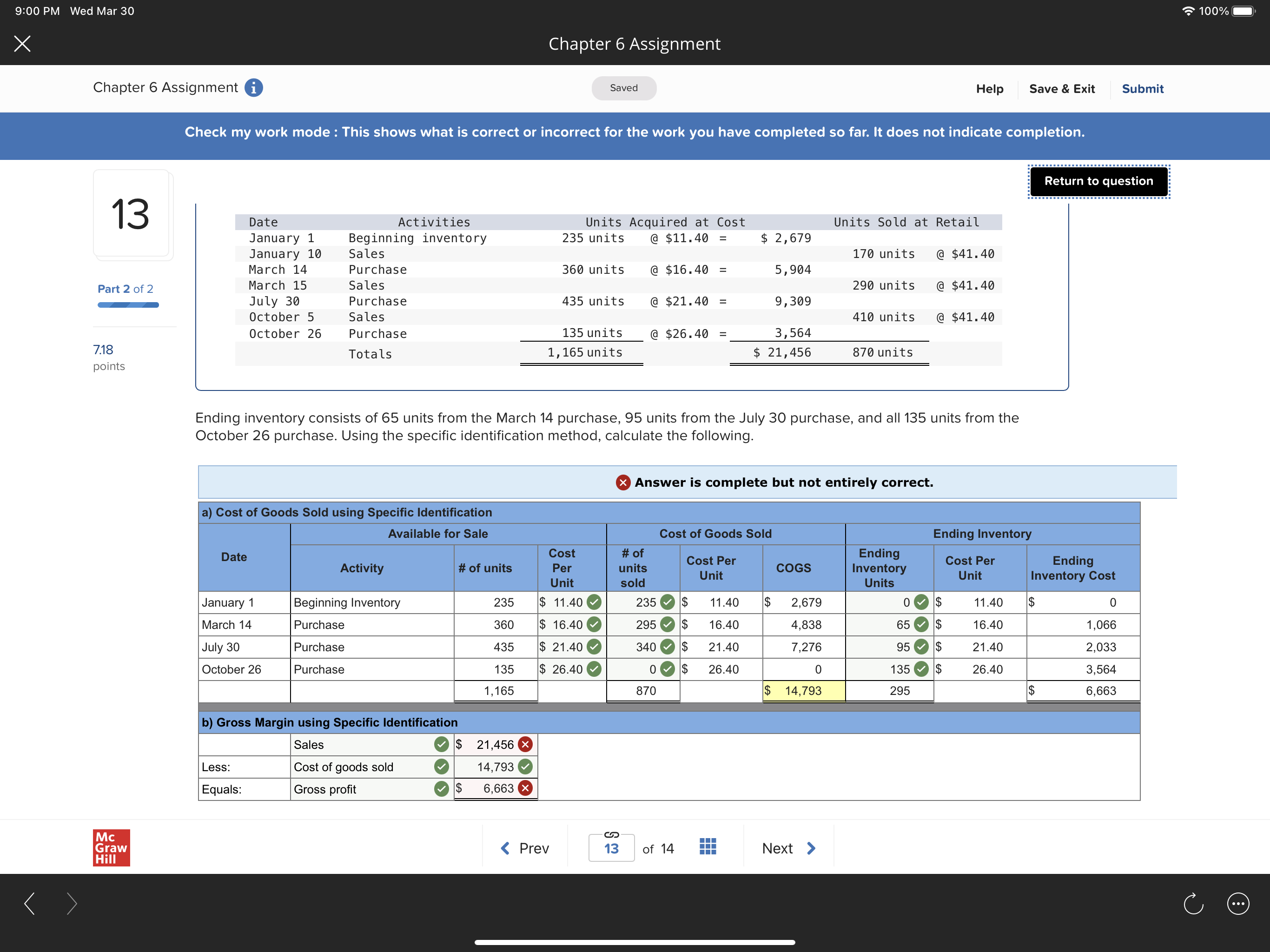Viewport: 1270px width, 952px height.
Task: Open the question grid navigator icon
Action: (708, 846)
